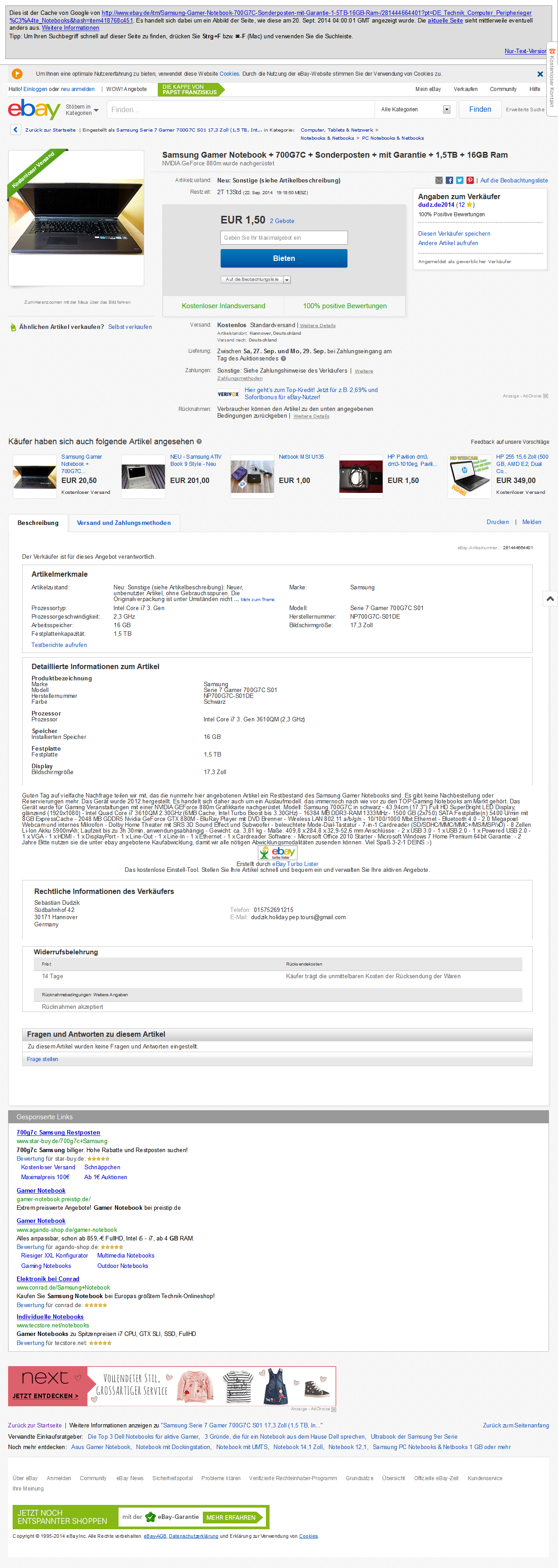
Task: Click the main laptop product image
Action: [76, 218]
